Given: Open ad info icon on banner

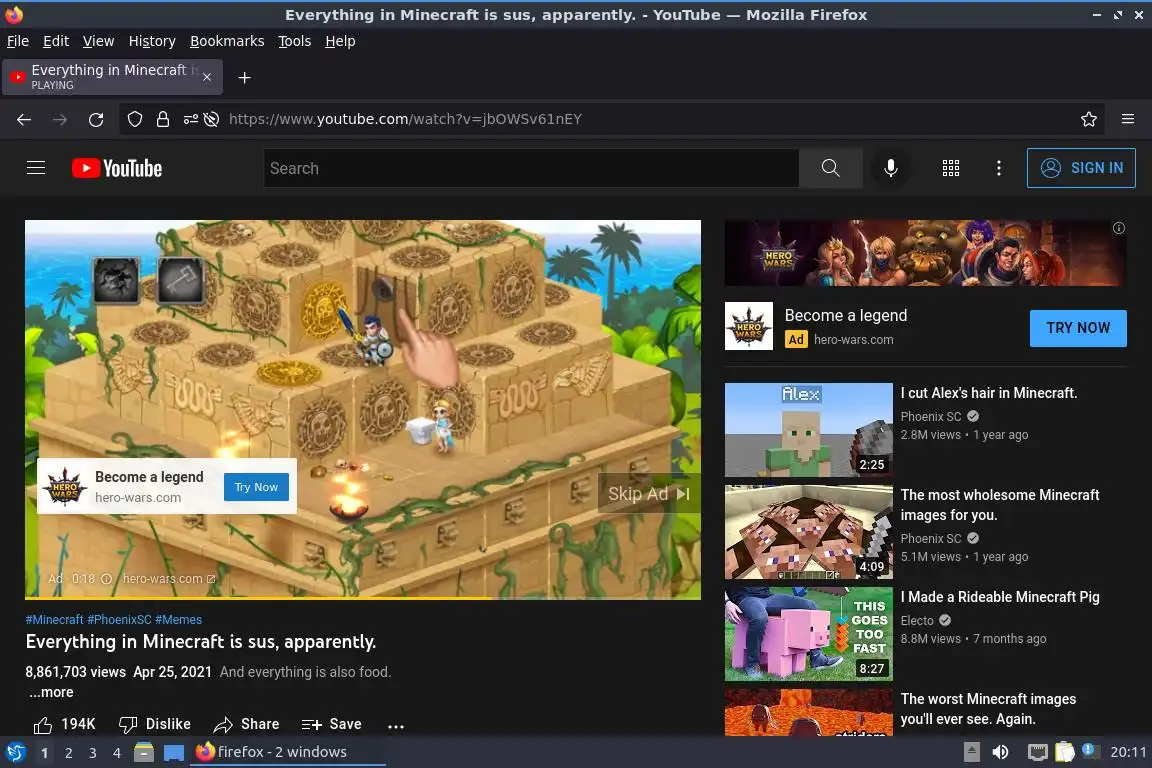Looking at the screenshot, I should 1118,228.
